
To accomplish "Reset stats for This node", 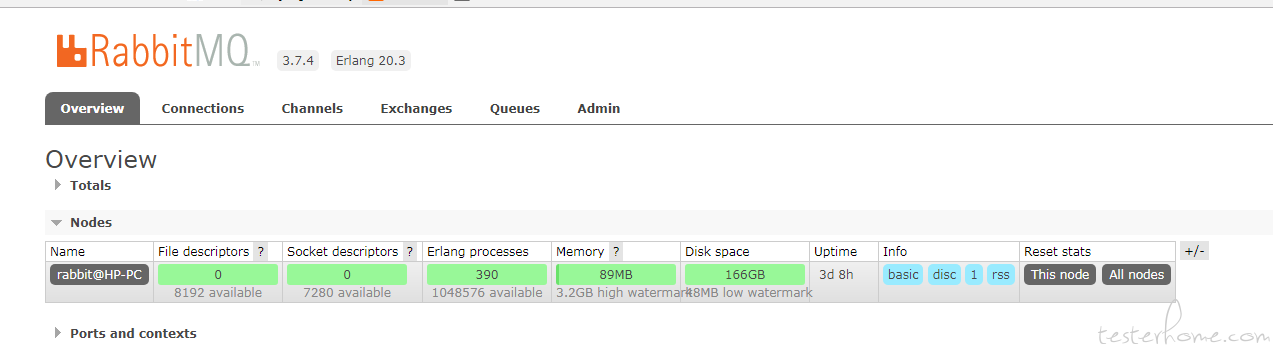I will [x=1060, y=274].
